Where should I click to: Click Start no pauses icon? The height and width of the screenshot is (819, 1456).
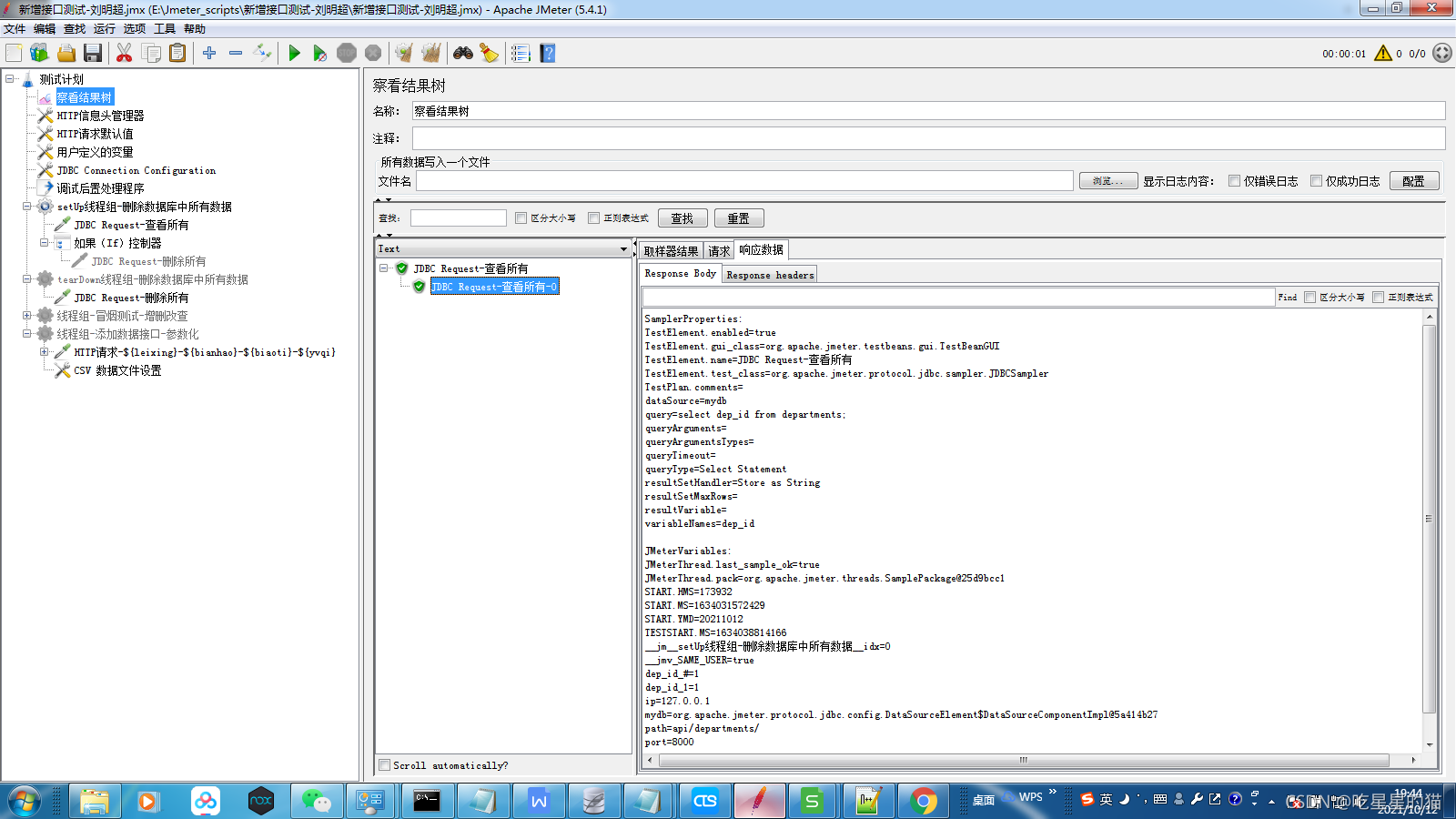[319, 53]
